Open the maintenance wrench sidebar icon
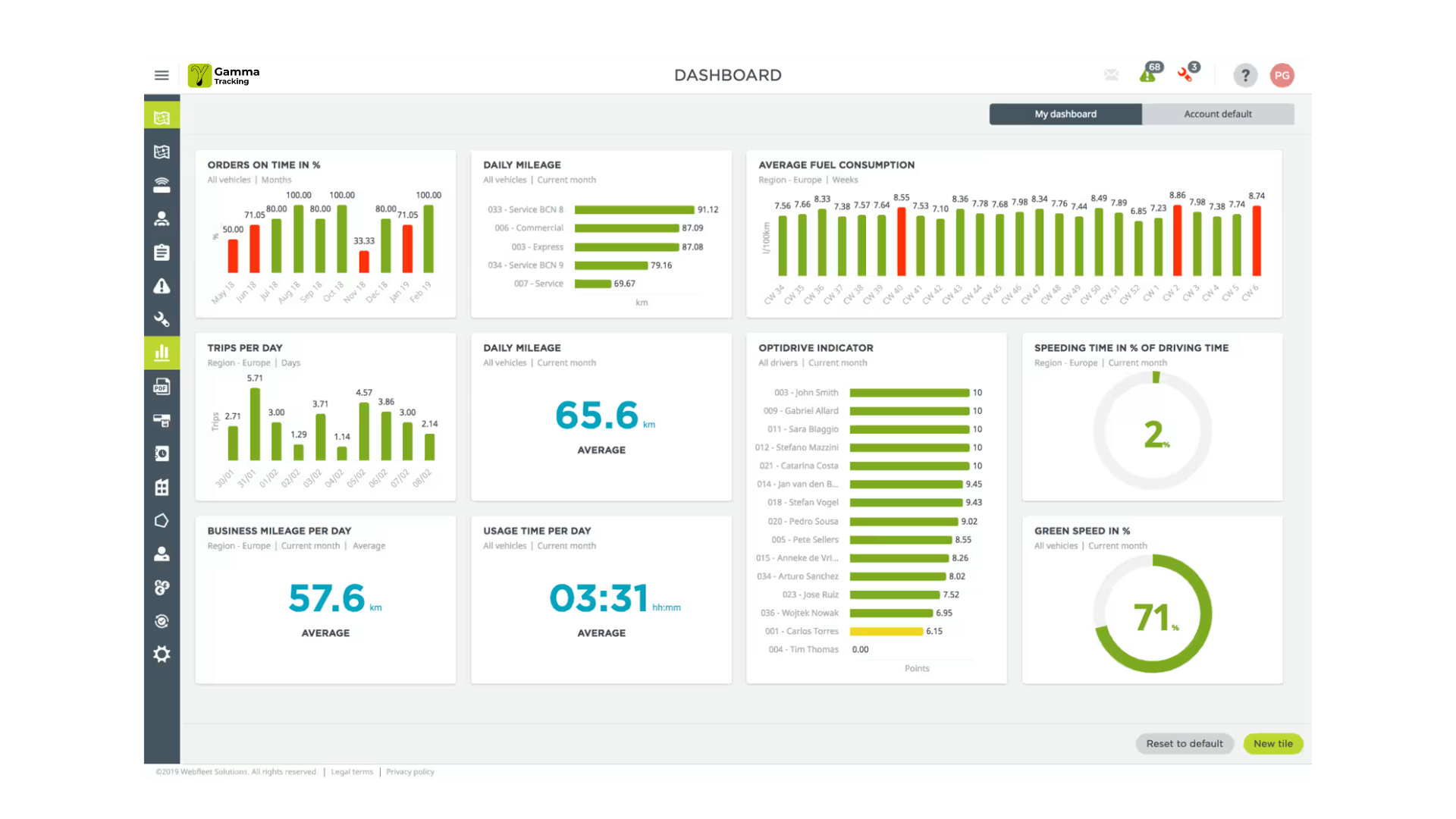The width and height of the screenshot is (1456, 819). coord(162,319)
